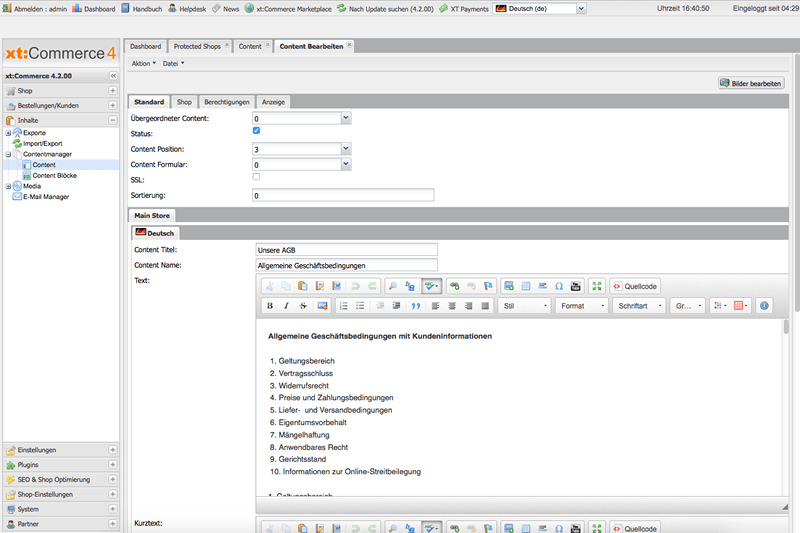Center-align text in the Text editor
This screenshot has width=800, height=533.
click(452, 306)
